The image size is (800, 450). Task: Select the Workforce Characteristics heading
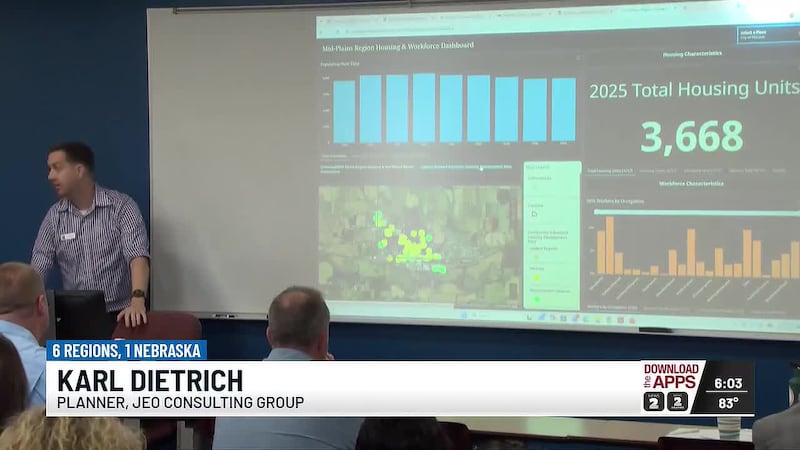click(x=691, y=184)
